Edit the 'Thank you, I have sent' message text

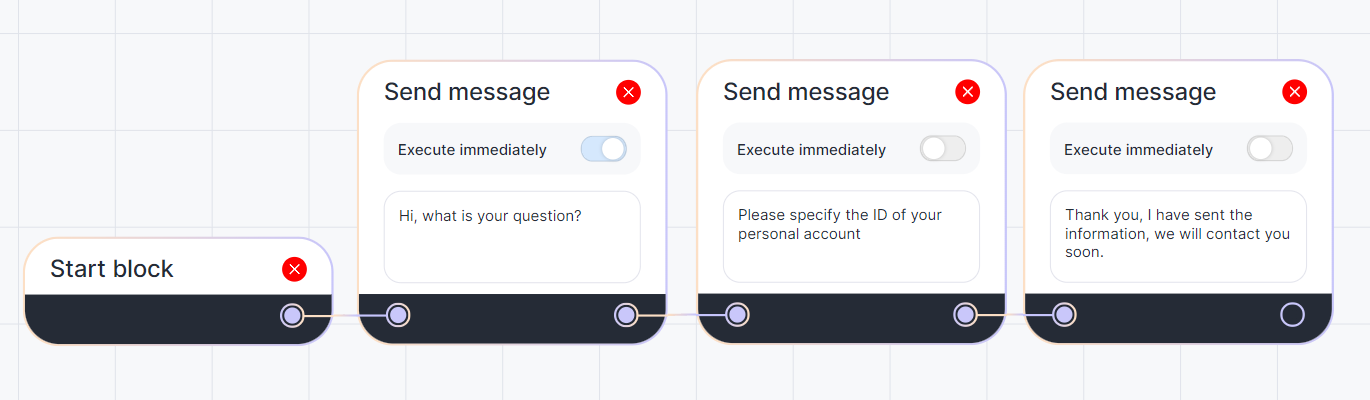tap(1178, 236)
